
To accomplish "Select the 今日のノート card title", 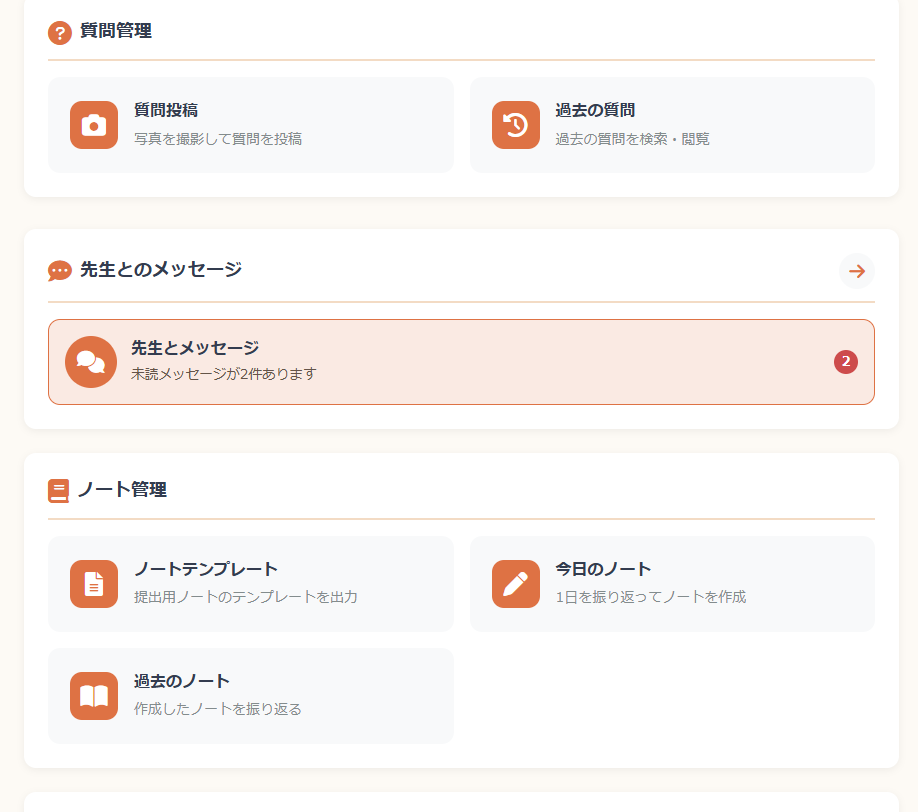I will point(603,569).
